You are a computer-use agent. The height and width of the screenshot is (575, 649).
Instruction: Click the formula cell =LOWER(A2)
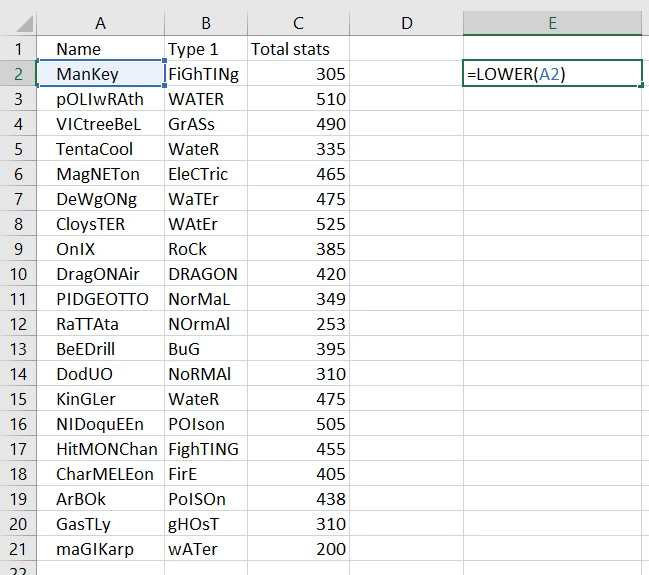553,74
